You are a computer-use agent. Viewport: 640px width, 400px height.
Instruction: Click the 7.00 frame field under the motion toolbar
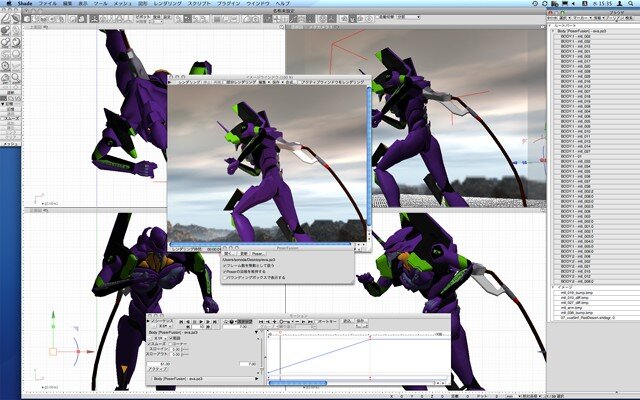point(236,327)
